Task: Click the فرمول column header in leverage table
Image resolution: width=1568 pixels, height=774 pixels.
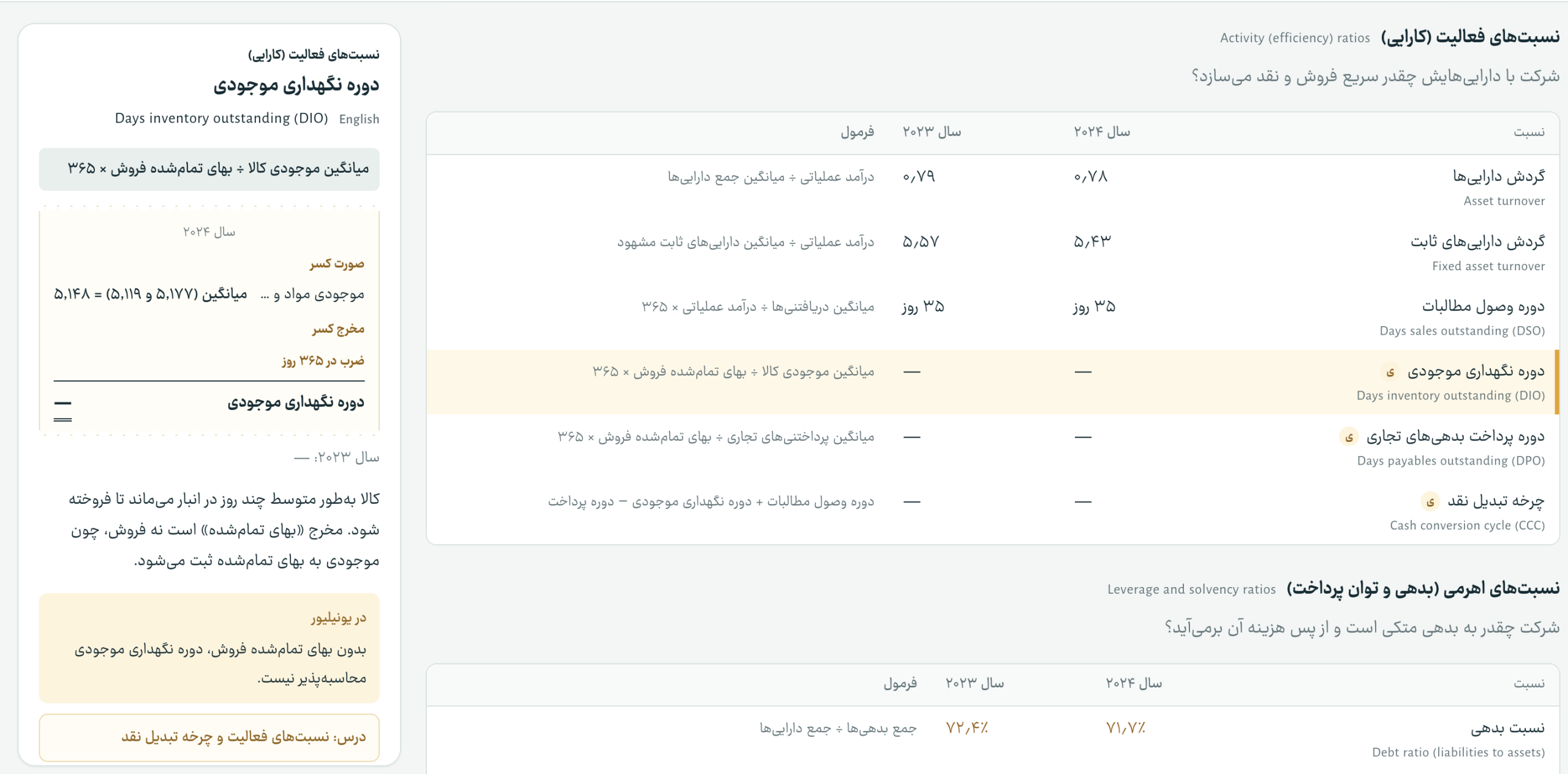Action: coord(900,683)
